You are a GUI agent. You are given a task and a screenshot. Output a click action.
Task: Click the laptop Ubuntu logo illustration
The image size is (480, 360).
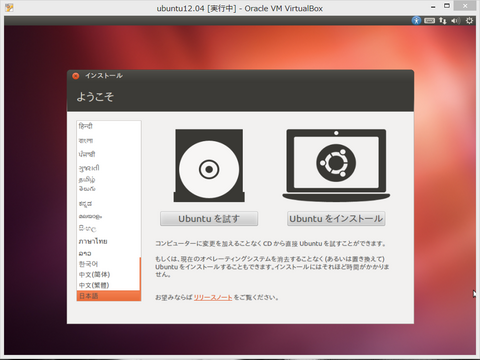(336, 165)
